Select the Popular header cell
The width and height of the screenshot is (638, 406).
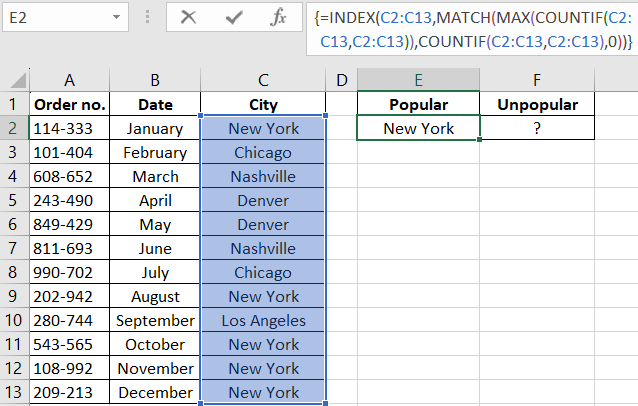pyautogui.click(x=418, y=104)
